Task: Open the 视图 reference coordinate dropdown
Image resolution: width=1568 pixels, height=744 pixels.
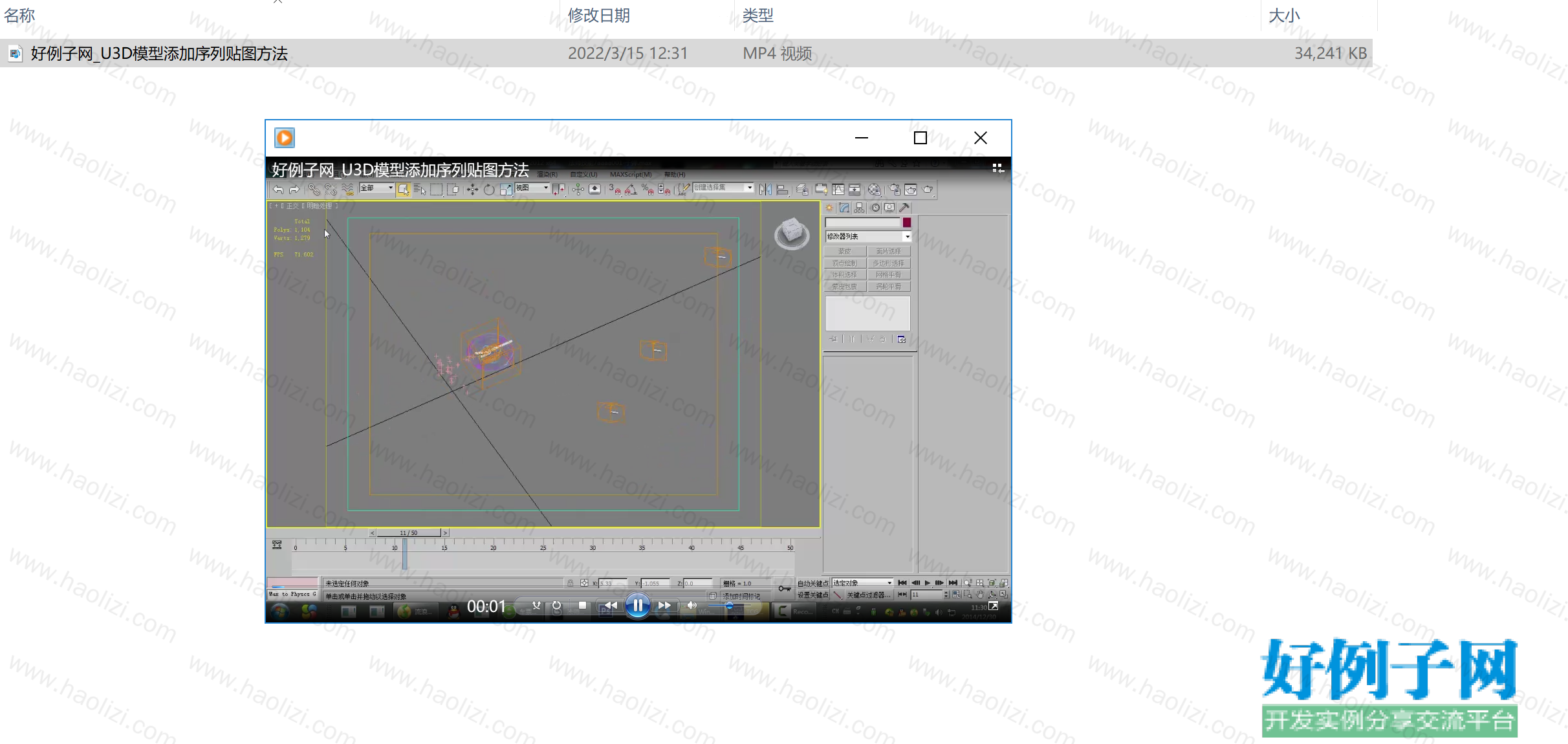Action: (x=532, y=188)
